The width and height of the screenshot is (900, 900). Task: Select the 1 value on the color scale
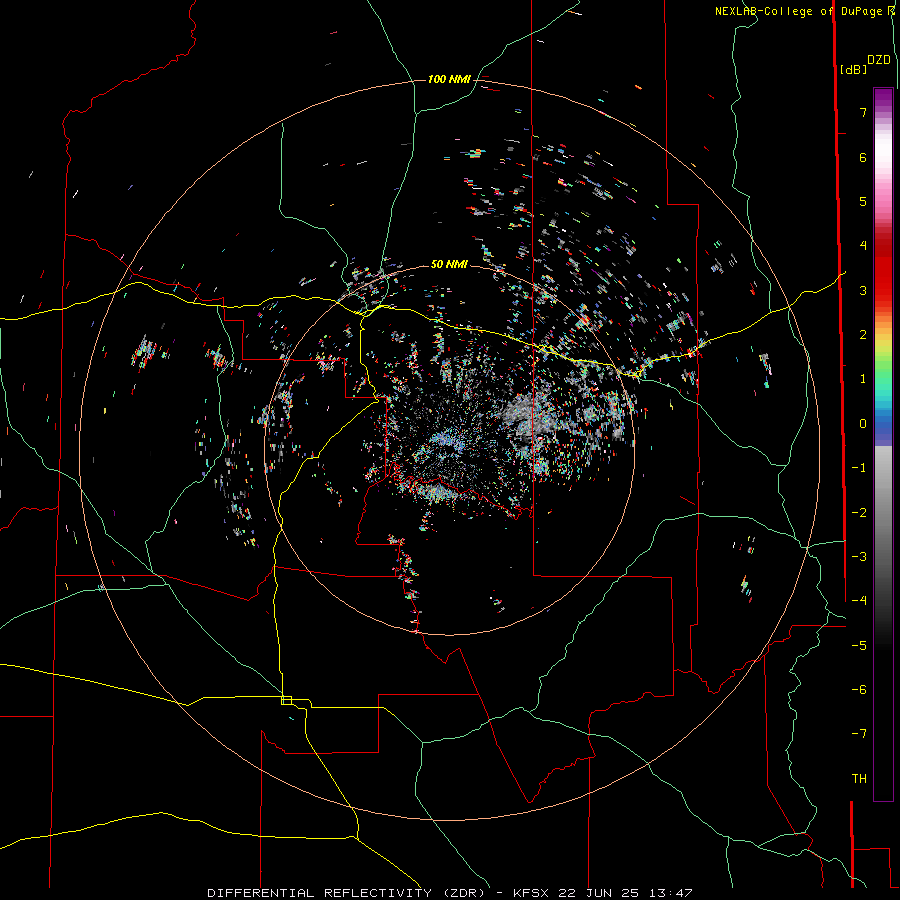click(863, 379)
